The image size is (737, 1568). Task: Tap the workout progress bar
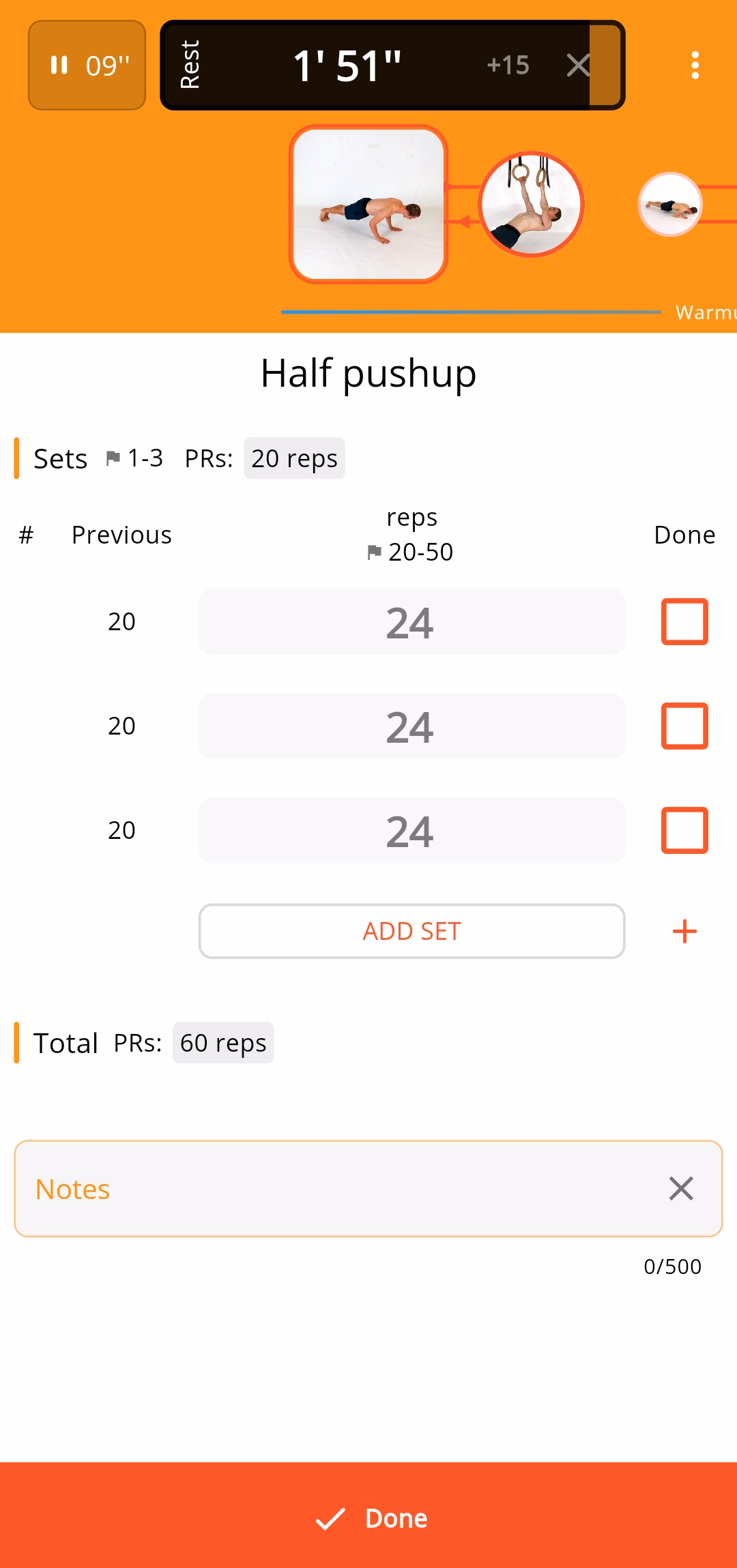(471, 312)
